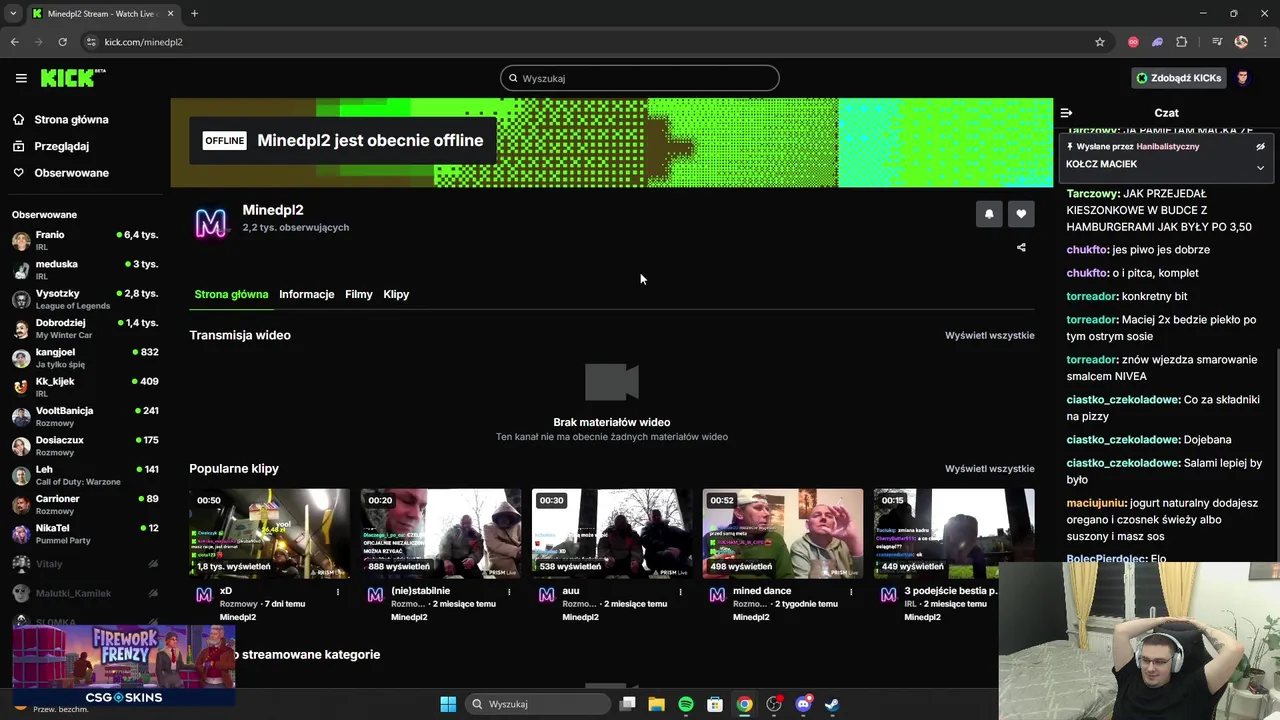Image resolution: width=1280 pixels, height=720 pixels.
Task: Open followed channel VooltBanicja
Action: tap(85, 416)
